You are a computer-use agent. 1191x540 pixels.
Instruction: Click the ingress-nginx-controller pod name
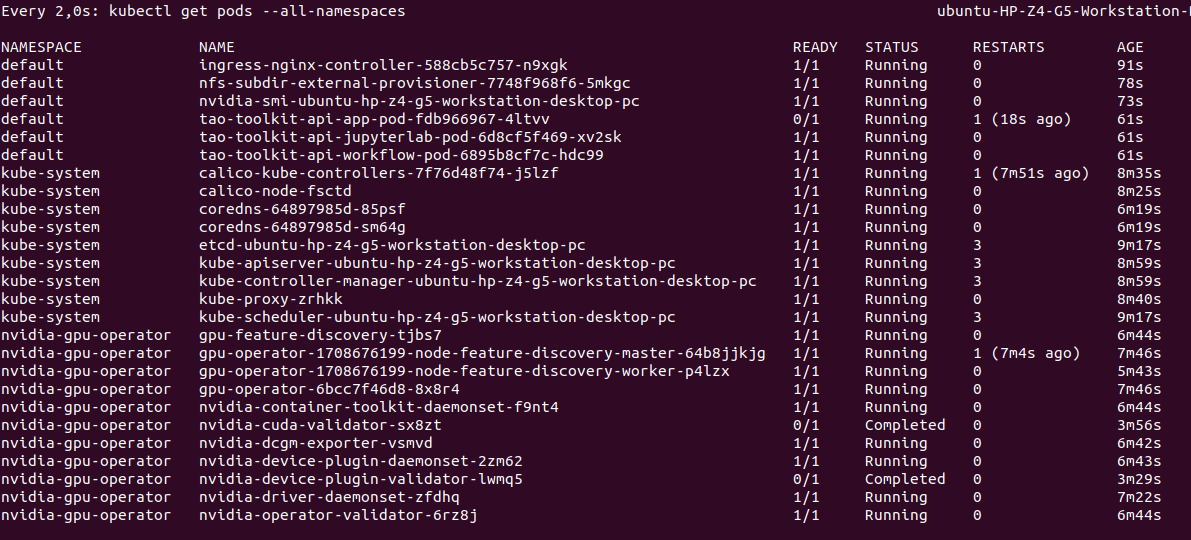(383, 65)
